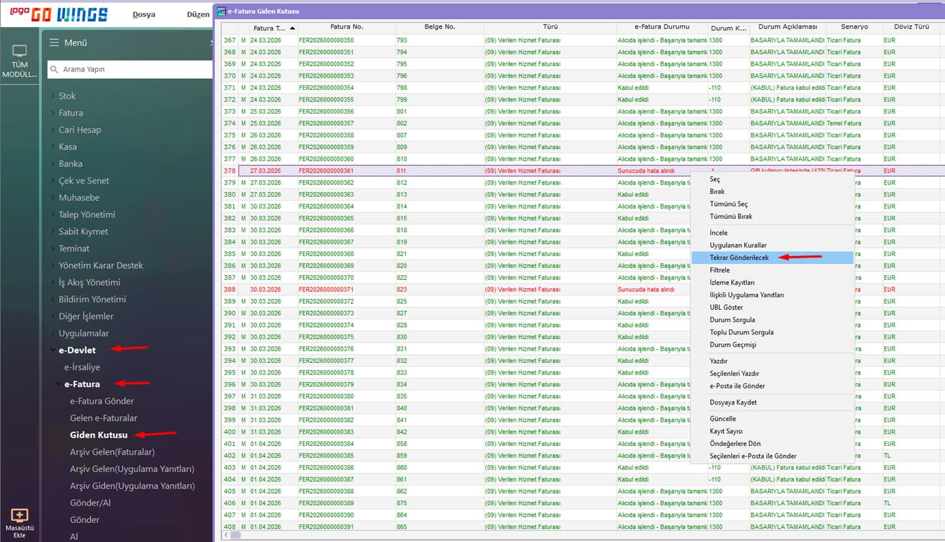Click the magnifier icon in the search box
This screenshot has width=945, height=542.
[54, 69]
